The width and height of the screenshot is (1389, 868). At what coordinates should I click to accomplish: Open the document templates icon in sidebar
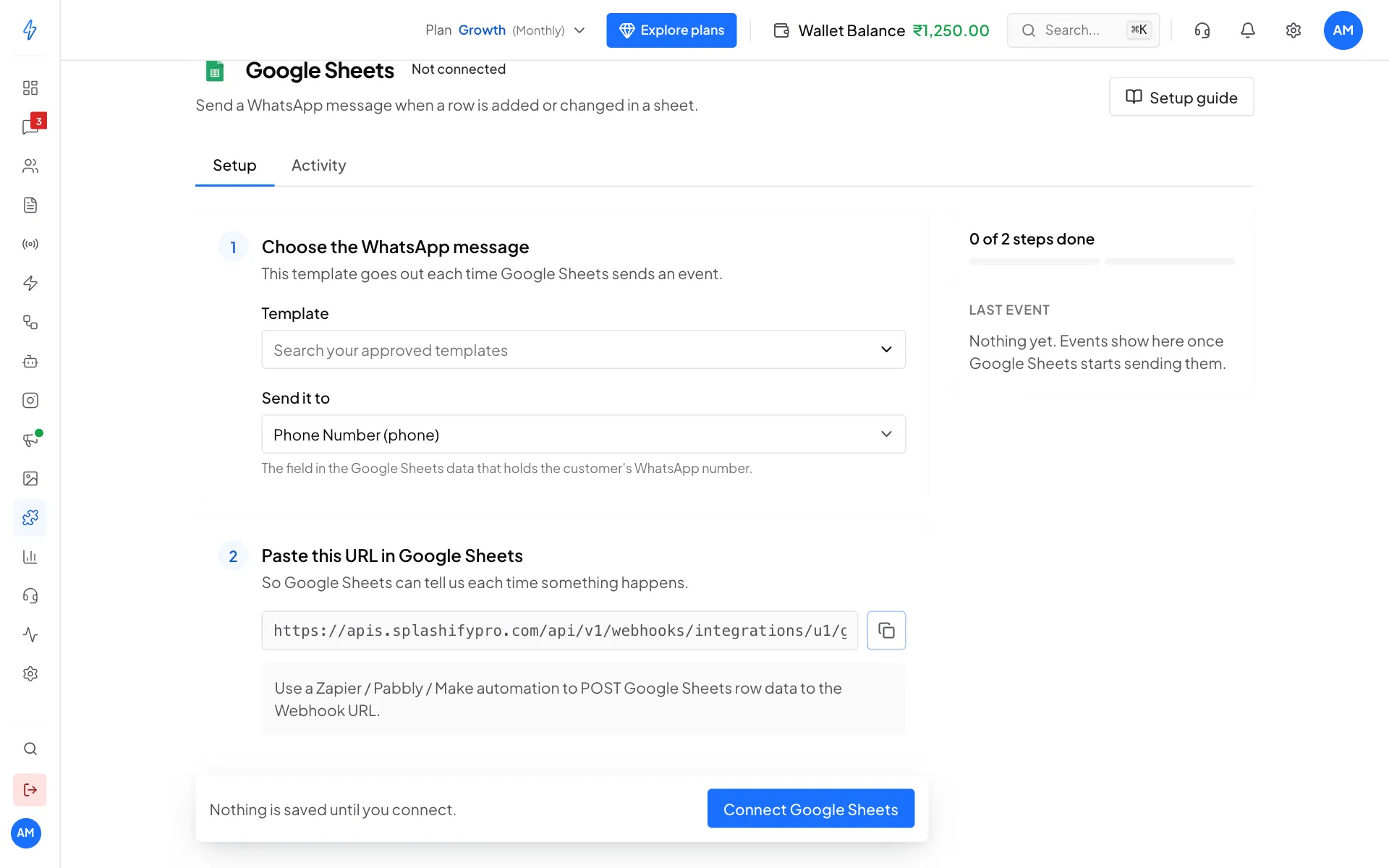(x=30, y=205)
